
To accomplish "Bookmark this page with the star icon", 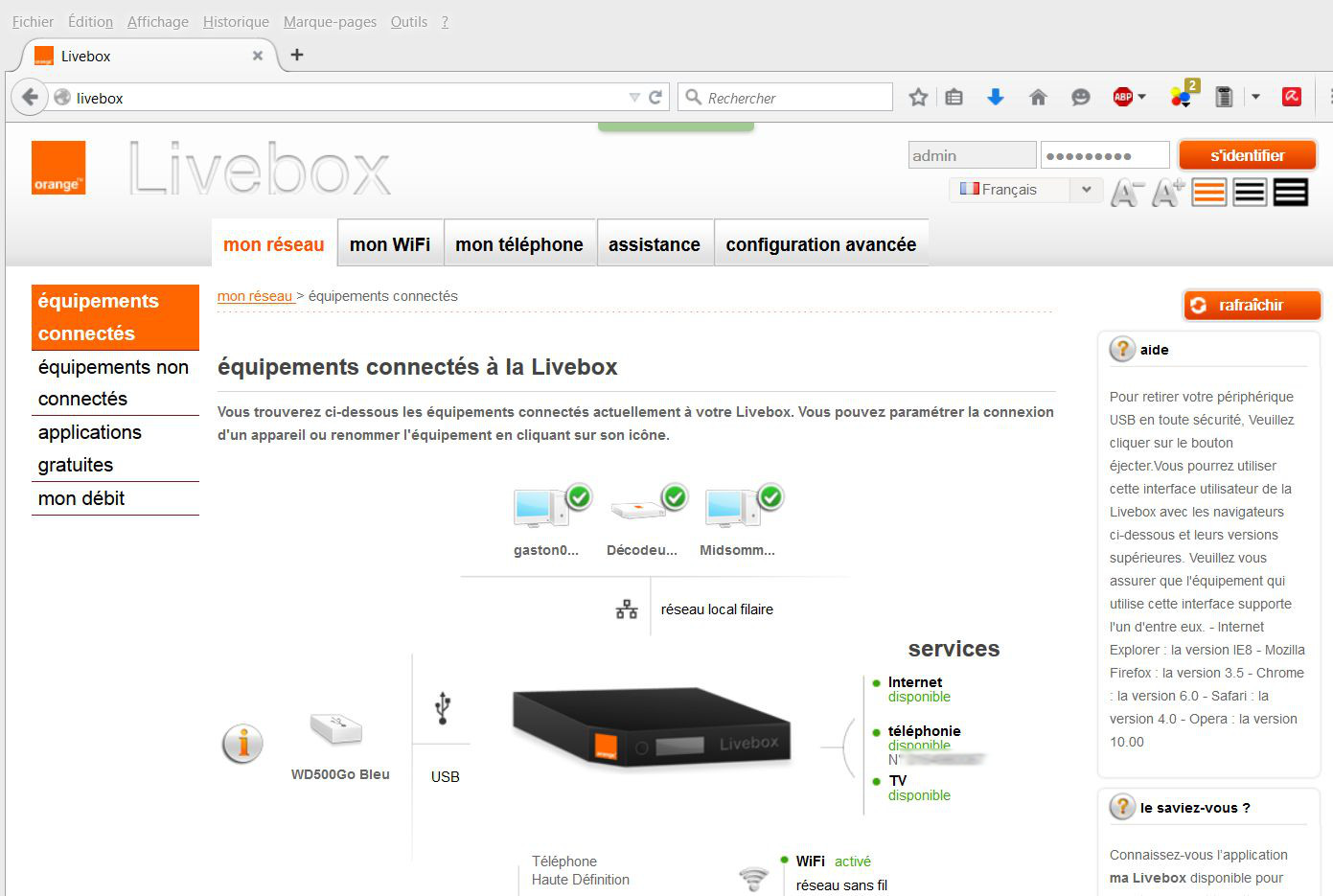I will point(918,97).
